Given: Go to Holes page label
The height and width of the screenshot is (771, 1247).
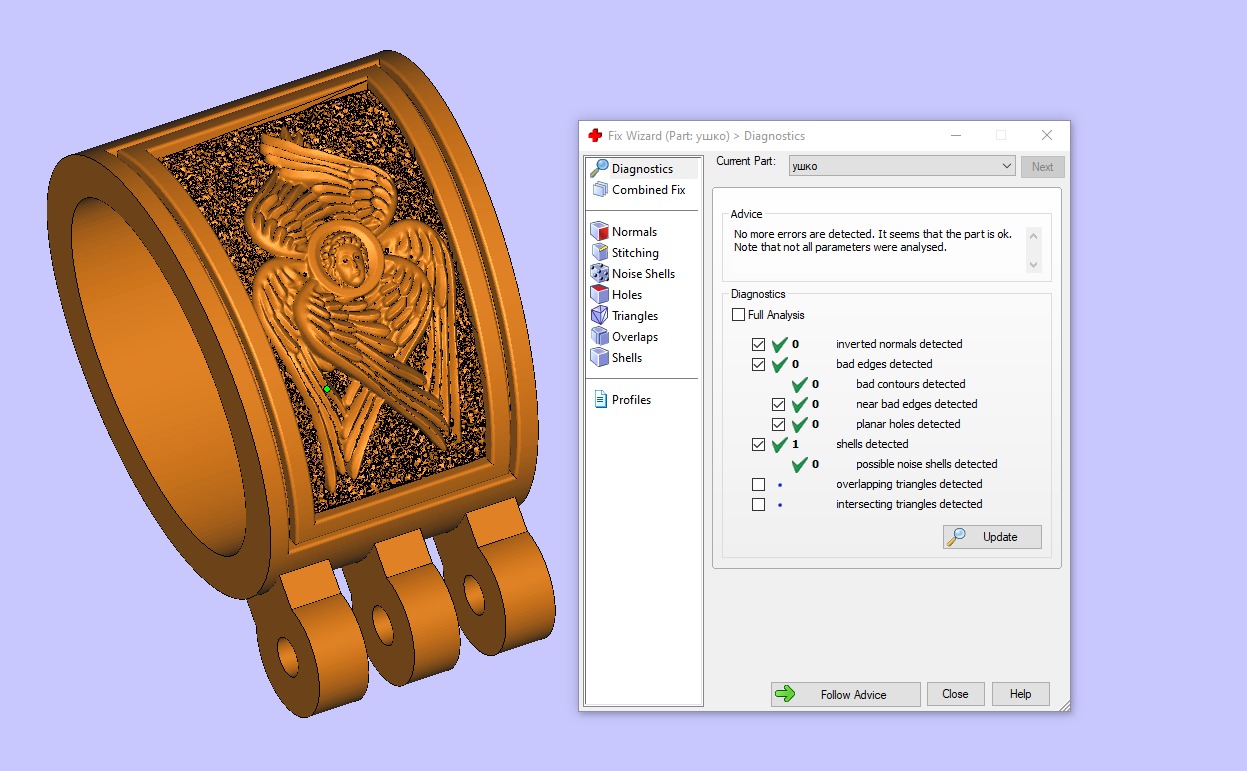Looking at the screenshot, I should (x=627, y=295).
